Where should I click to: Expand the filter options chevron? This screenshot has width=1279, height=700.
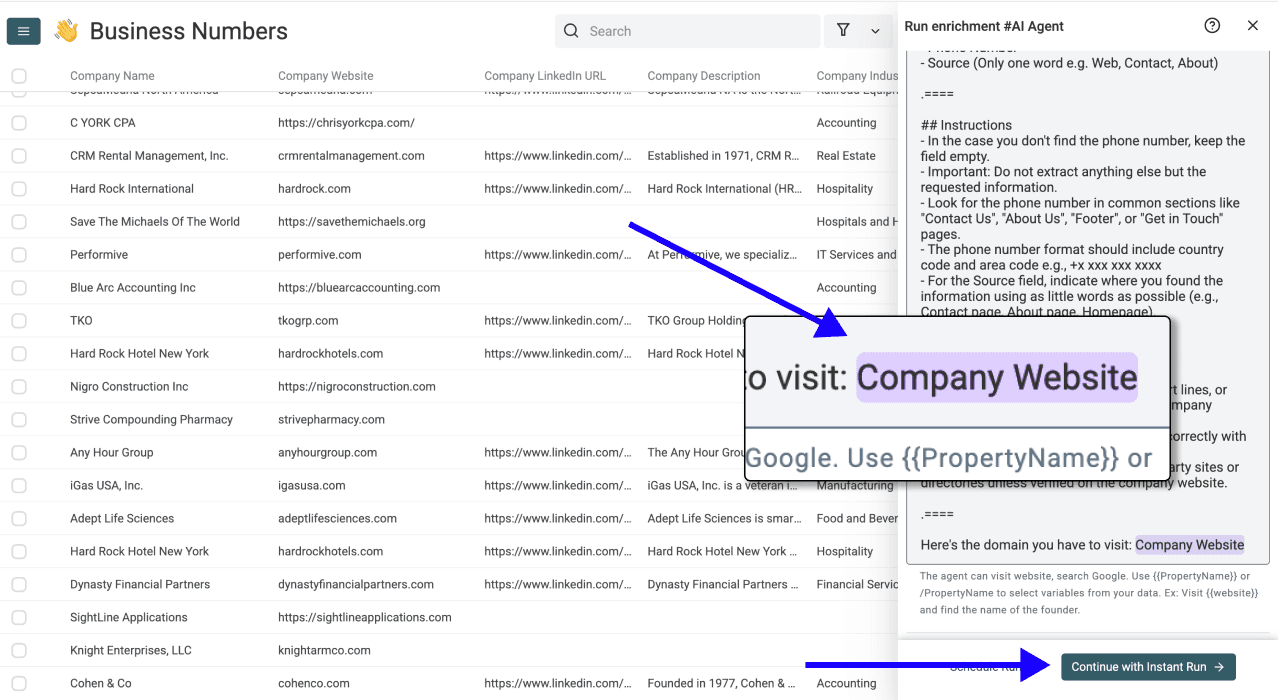[x=873, y=31]
